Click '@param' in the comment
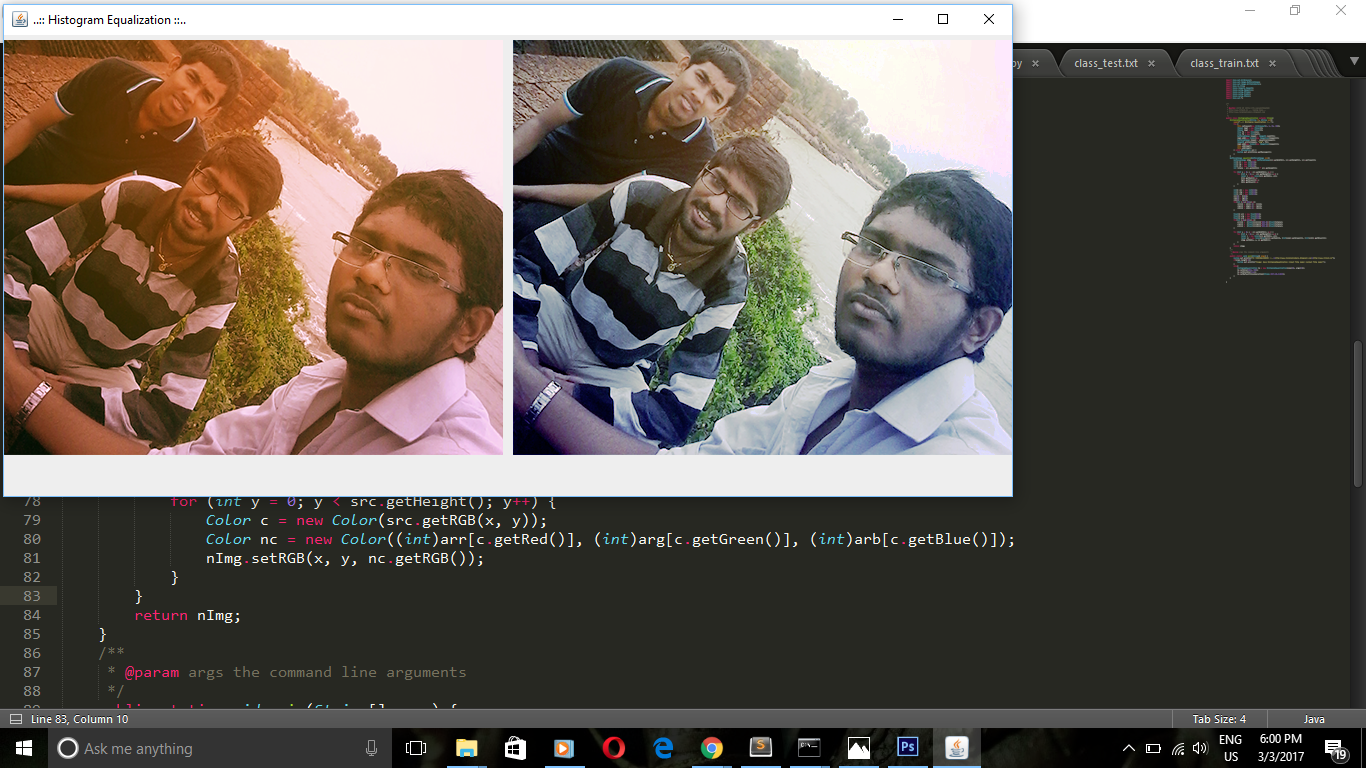Image resolution: width=1366 pixels, height=768 pixels. pyautogui.click(x=152, y=672)
